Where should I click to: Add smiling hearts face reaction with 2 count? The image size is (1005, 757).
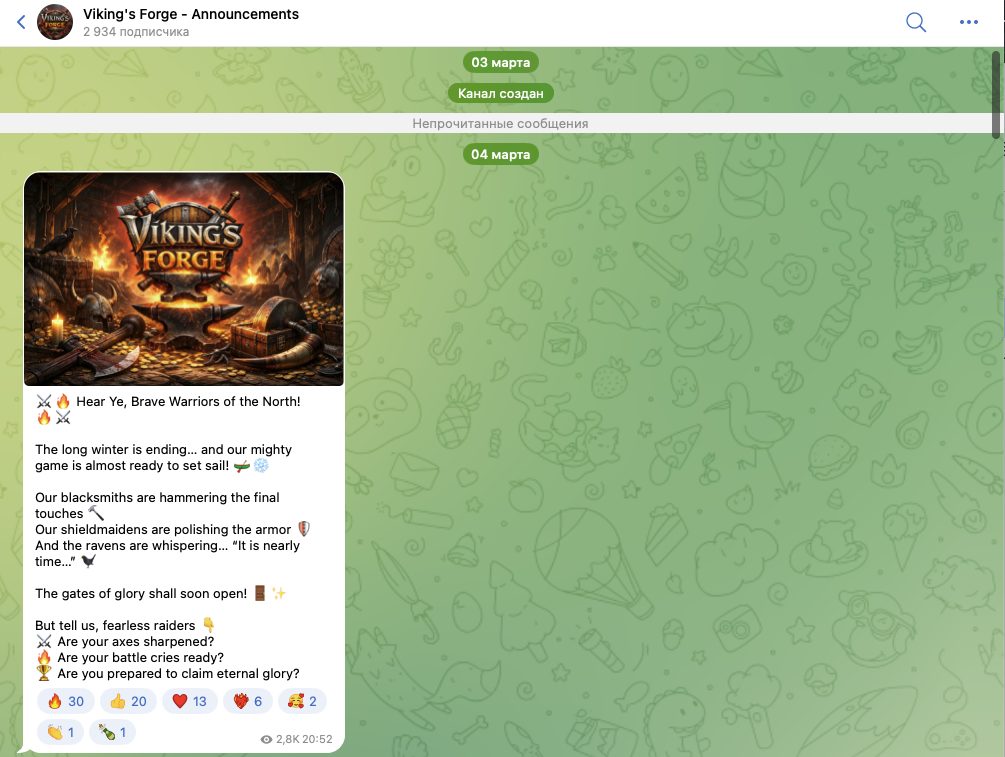tap(303, 701)
